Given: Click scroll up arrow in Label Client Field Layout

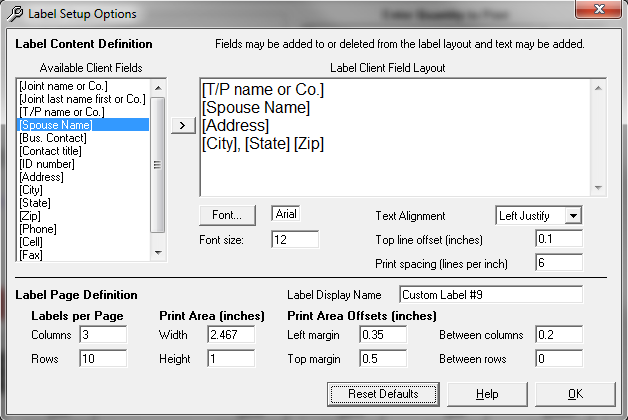Looking at the screenshot, I should 598,88.
